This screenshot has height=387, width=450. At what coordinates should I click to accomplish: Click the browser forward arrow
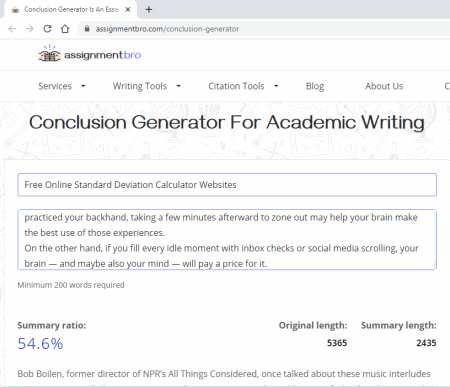30,29
